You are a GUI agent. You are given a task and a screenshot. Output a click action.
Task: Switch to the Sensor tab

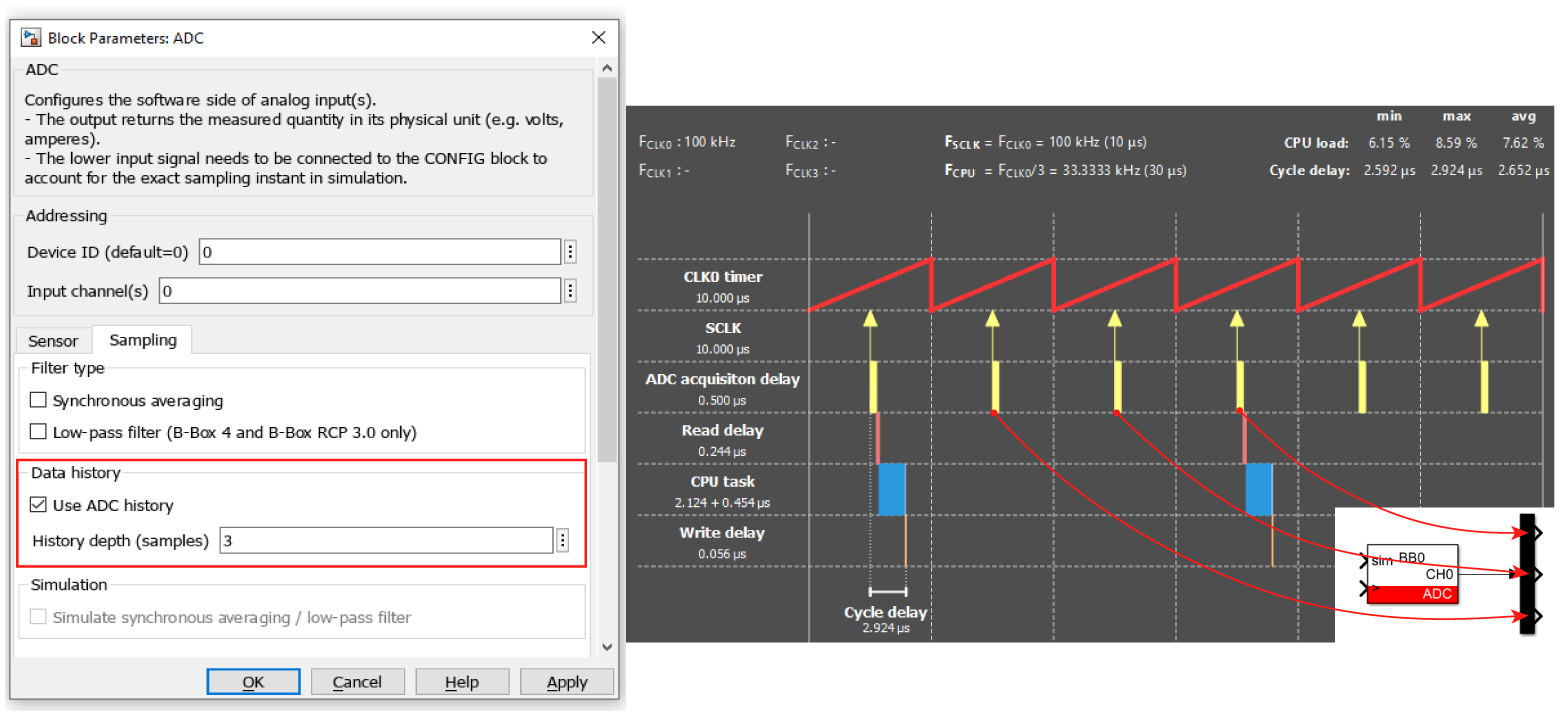pos(53,341)
